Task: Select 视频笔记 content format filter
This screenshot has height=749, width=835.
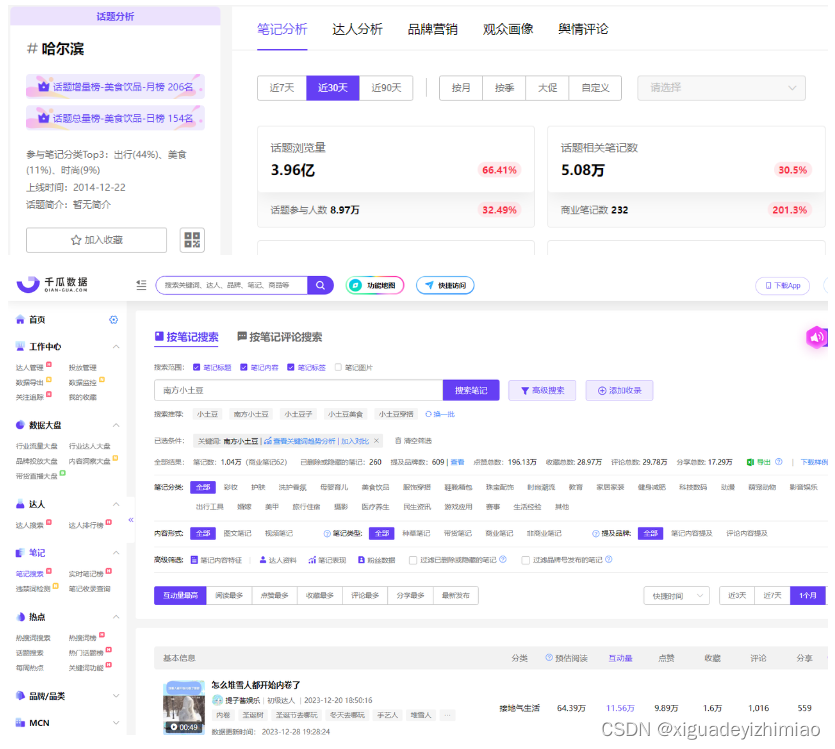Action: [x=279, y=533]
